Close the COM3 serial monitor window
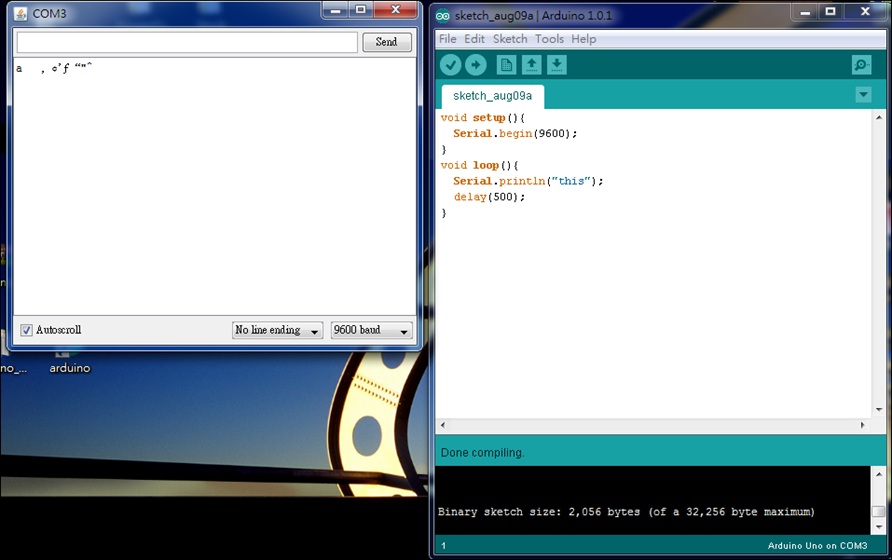 [396, 10]
